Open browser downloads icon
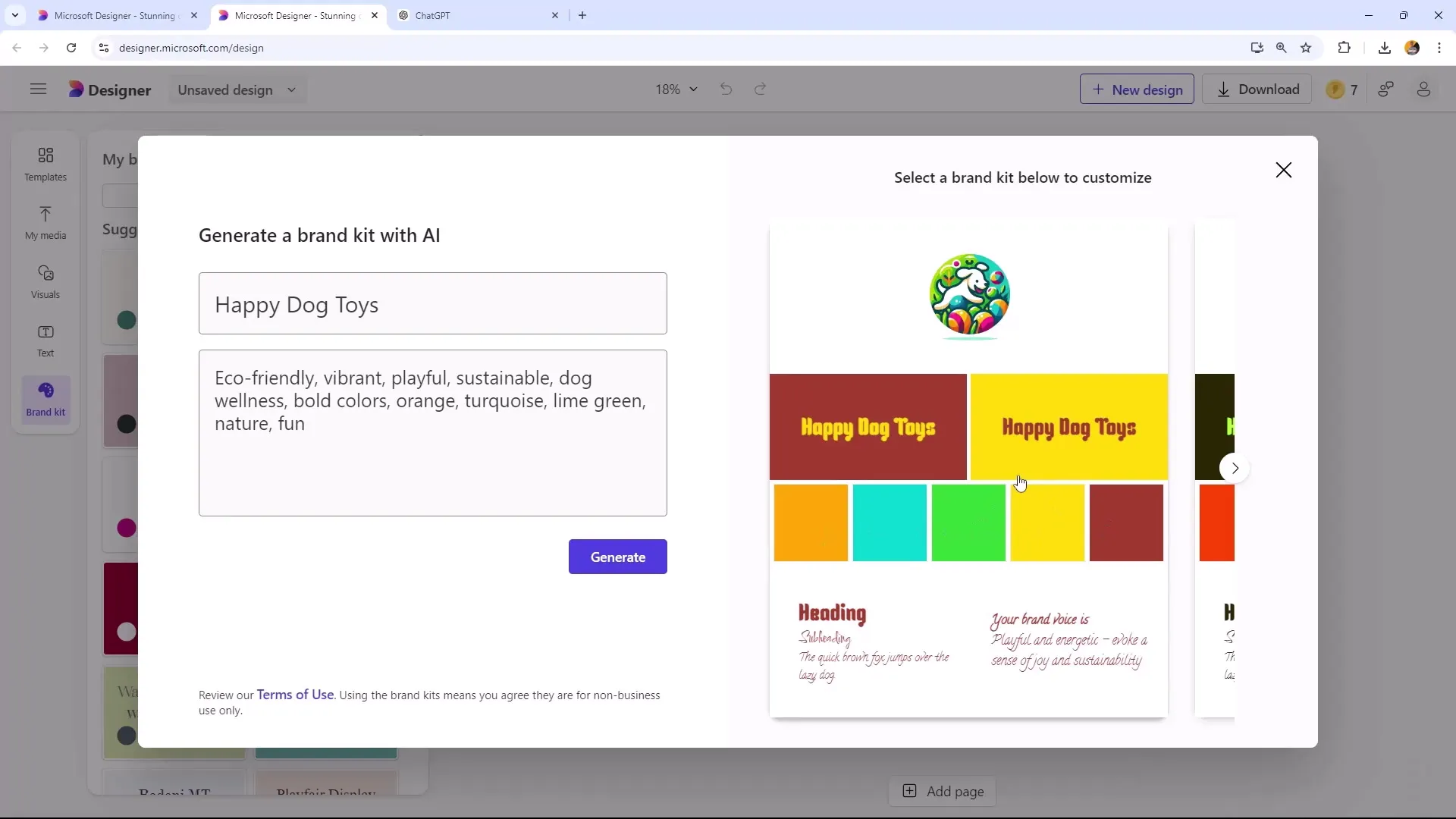The image size is (1456, 819). [x=1384, y=48]
